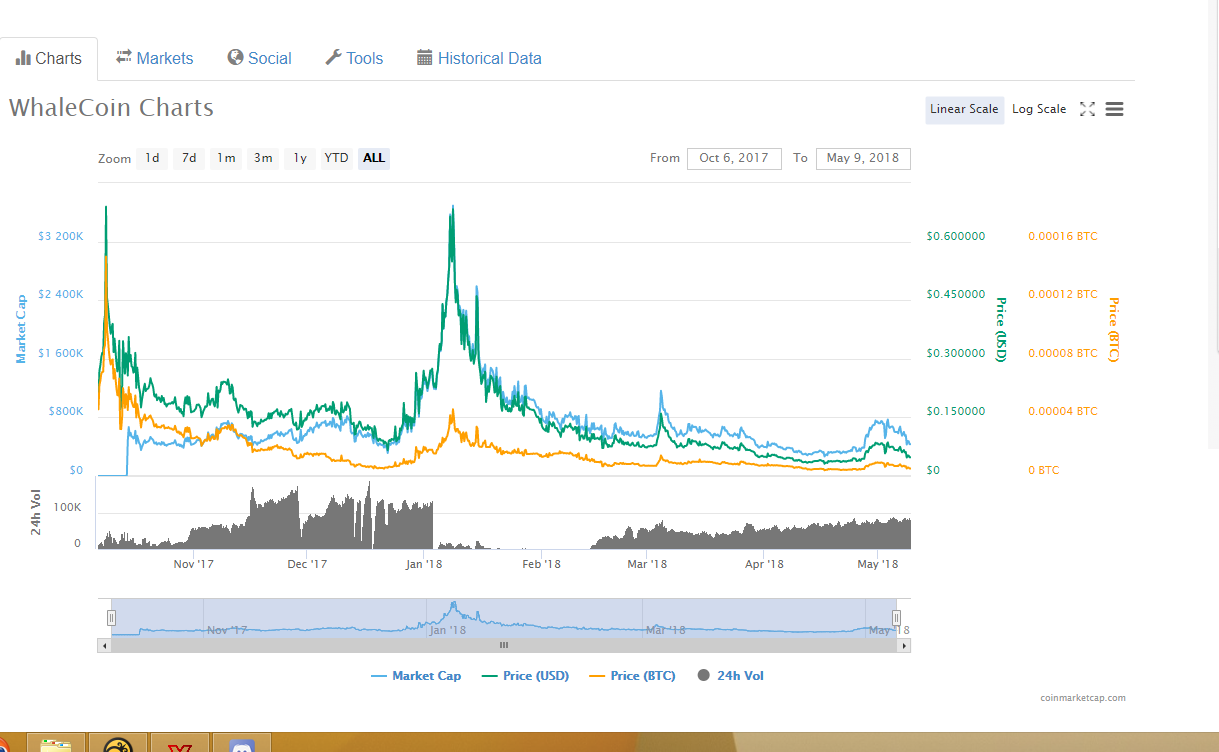Click the exchange arrows icon on Markets tab
This screenshot has height=752, width=1219.
(x=124, y=57)
